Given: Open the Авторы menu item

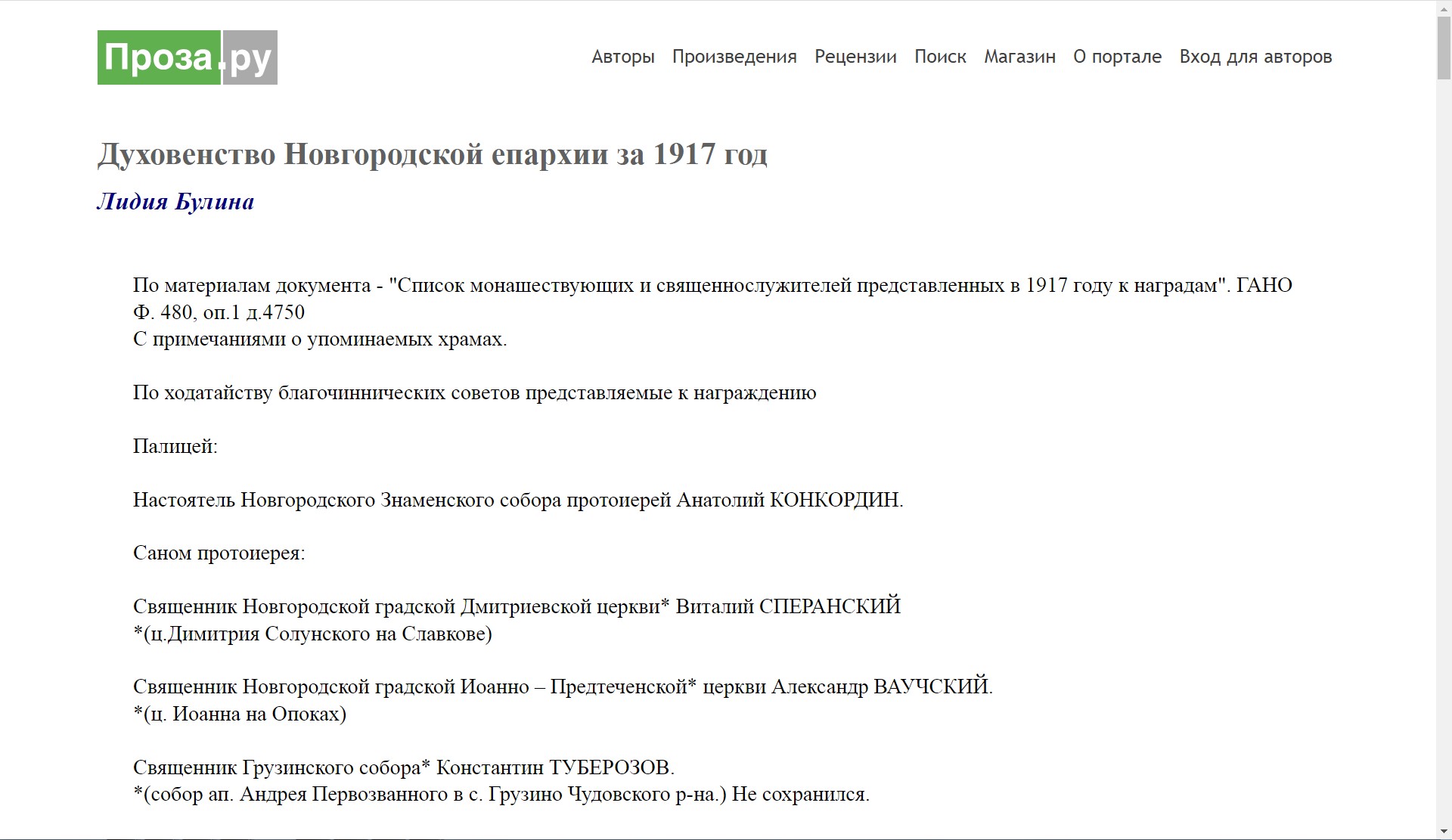Looking at the screenshot, I should (622, 57).
